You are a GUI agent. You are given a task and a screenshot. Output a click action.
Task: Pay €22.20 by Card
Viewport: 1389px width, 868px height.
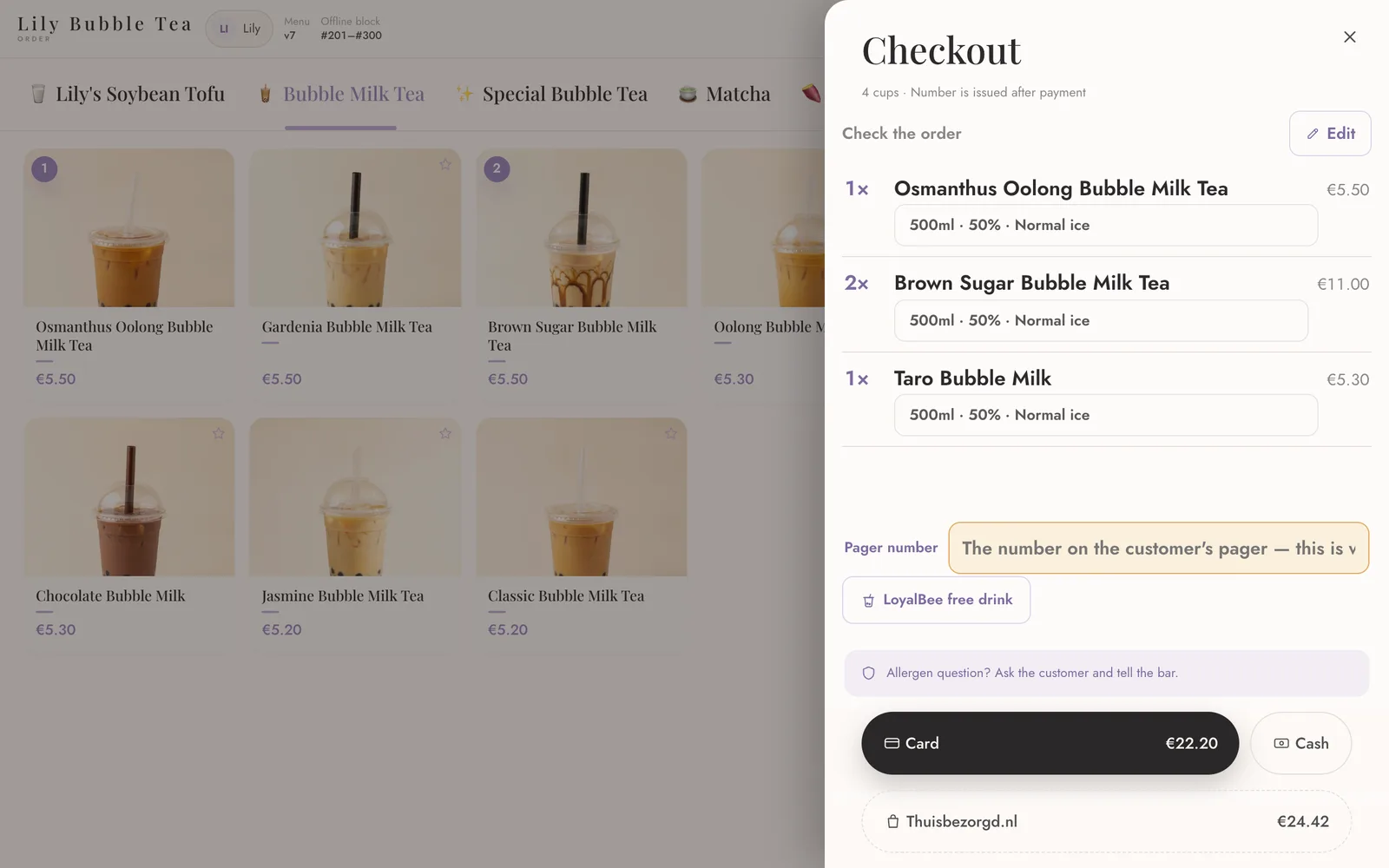coord(1050,743)
